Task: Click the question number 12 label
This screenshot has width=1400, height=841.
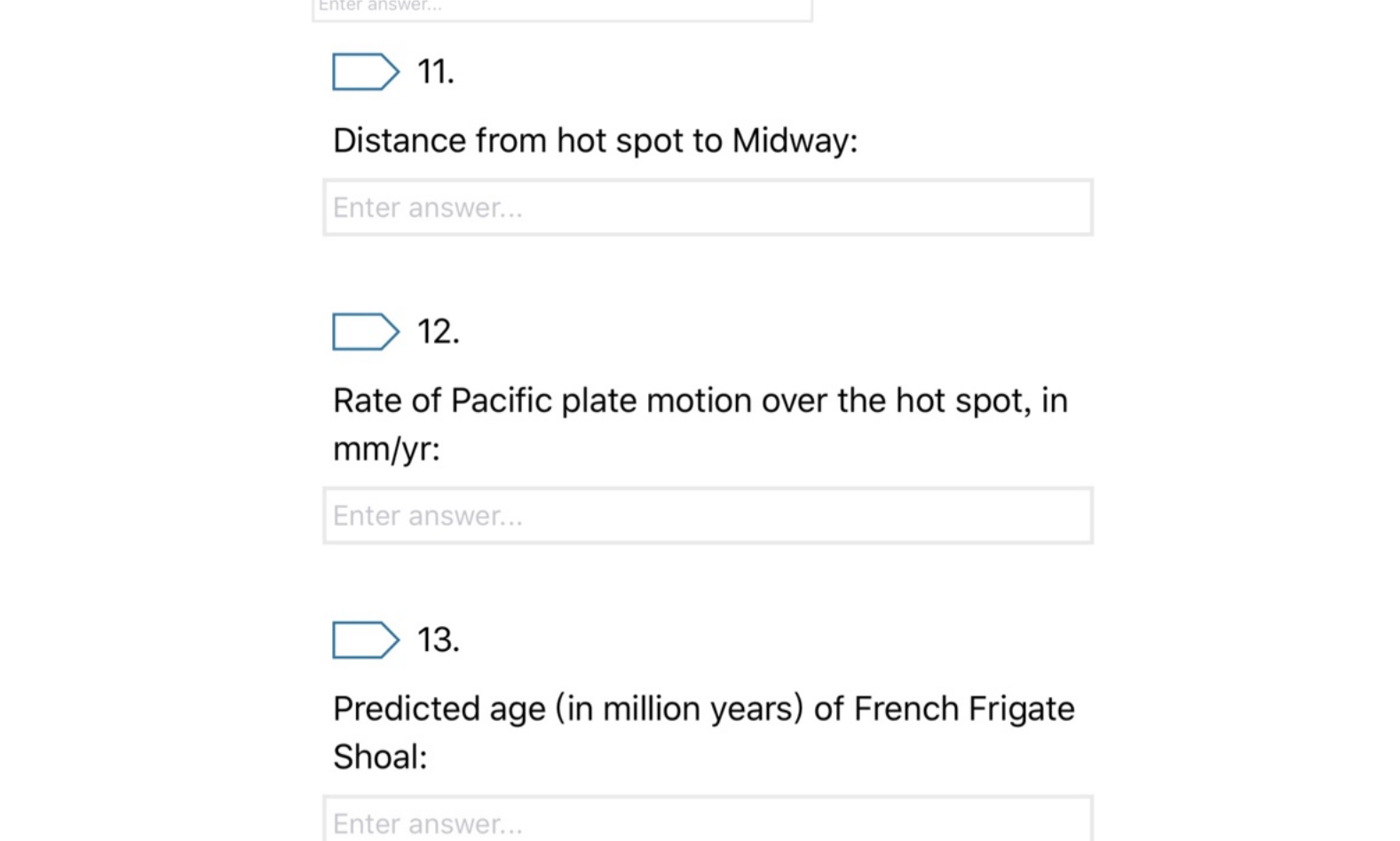Action: pos(438,332)
